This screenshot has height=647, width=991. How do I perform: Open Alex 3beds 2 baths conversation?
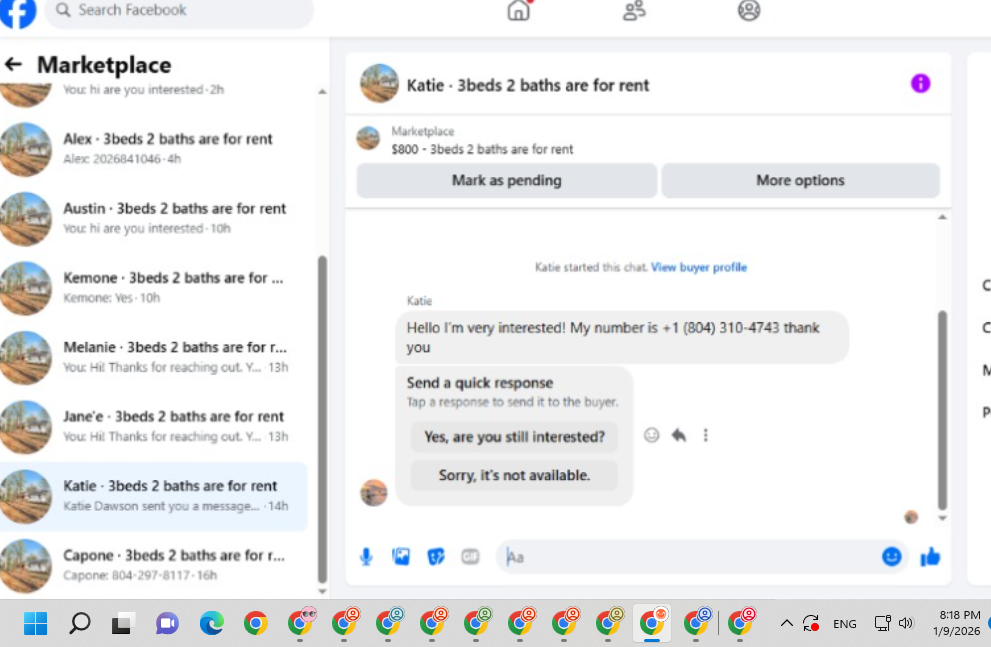click(154, 148)
